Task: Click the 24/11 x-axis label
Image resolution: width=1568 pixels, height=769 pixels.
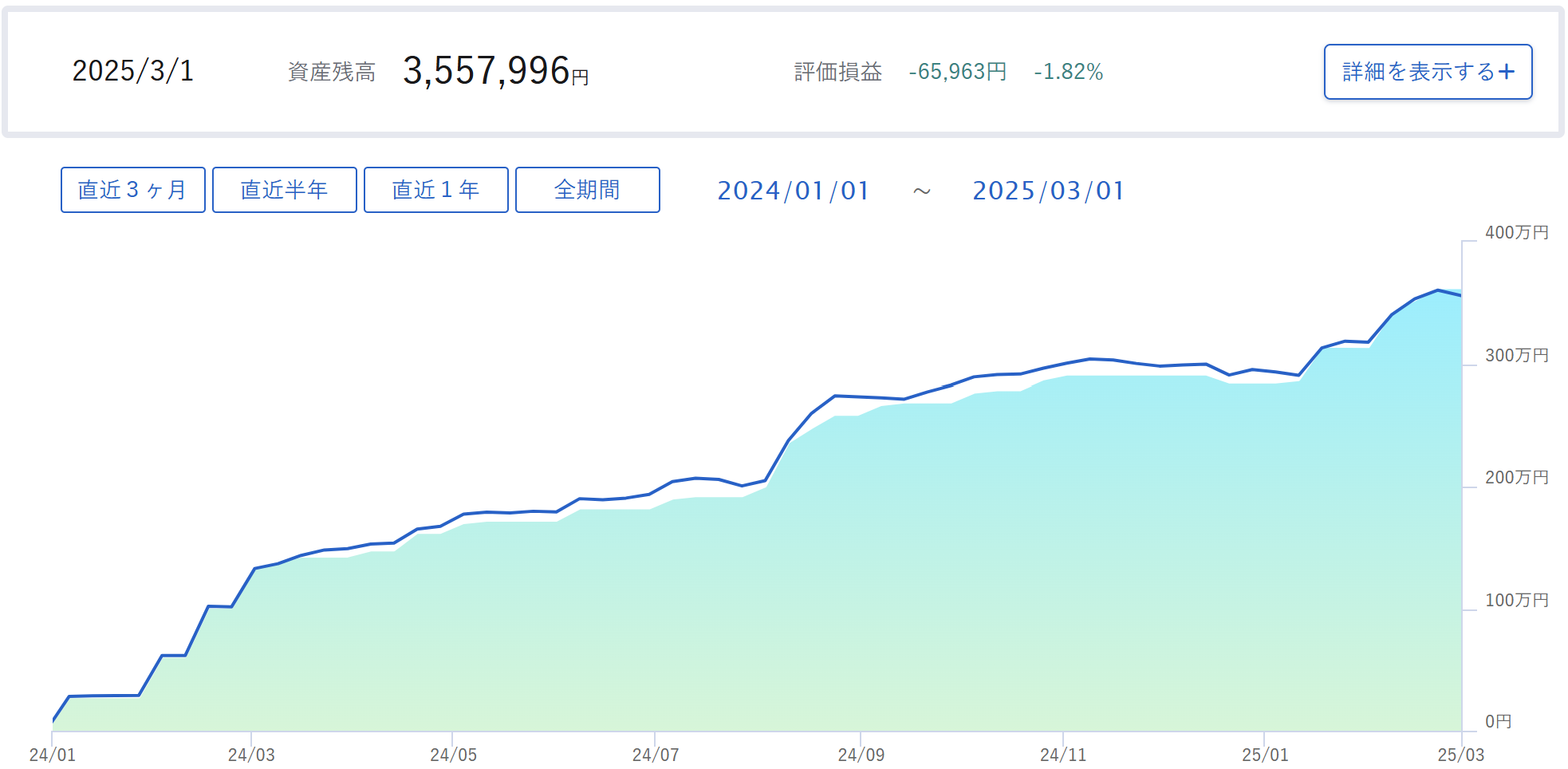Action: click(x=1063, y=755)
